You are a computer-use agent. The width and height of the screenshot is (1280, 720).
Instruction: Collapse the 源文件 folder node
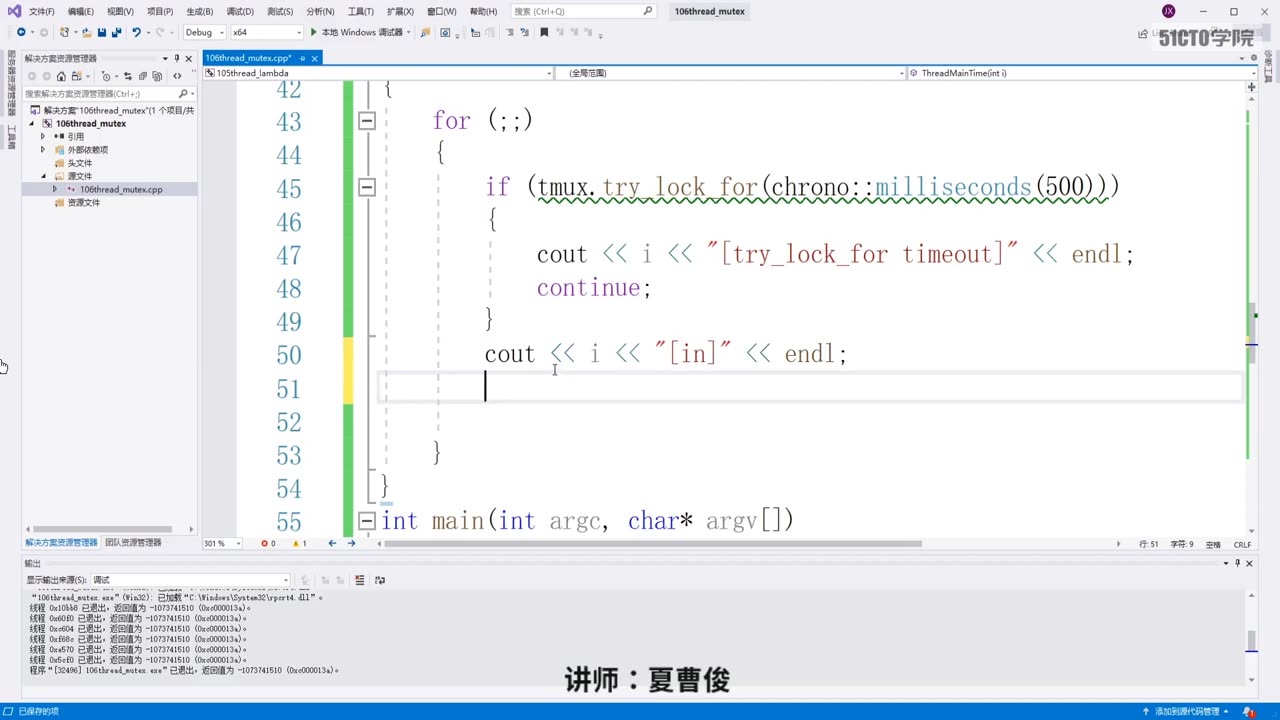[x=43, y=176]
